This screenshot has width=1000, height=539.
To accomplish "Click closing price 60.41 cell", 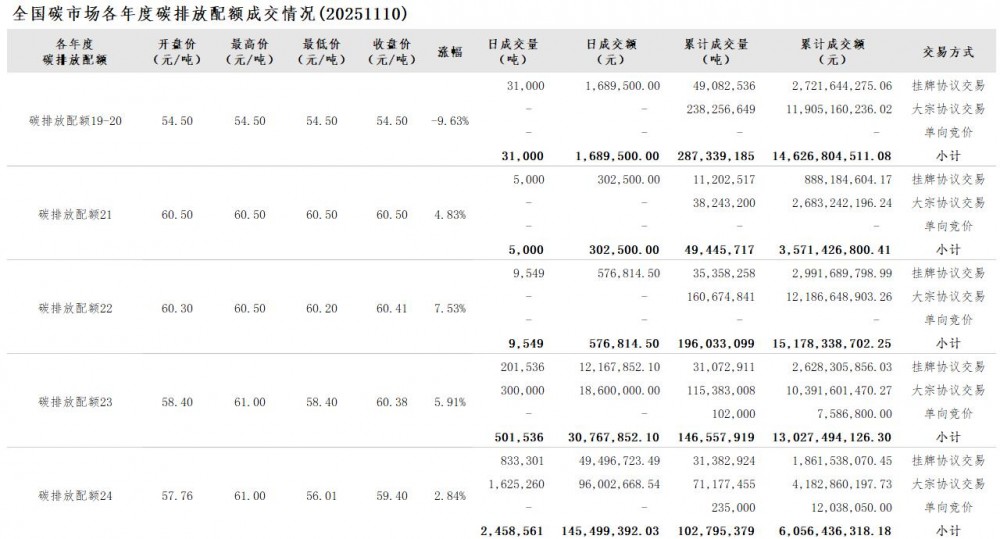I will (x=391, y=309).
